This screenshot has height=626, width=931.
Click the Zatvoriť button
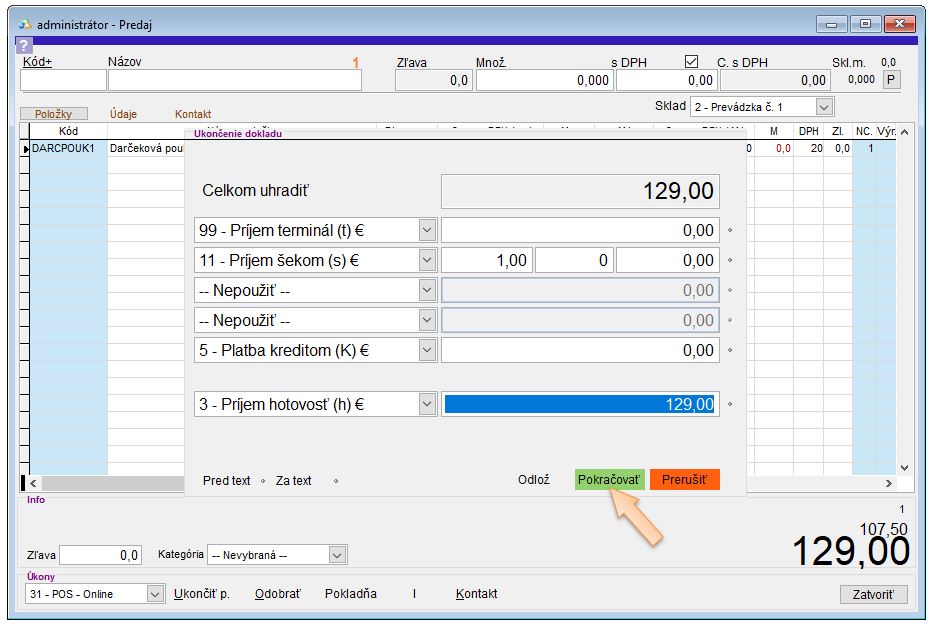click(874, 595)
